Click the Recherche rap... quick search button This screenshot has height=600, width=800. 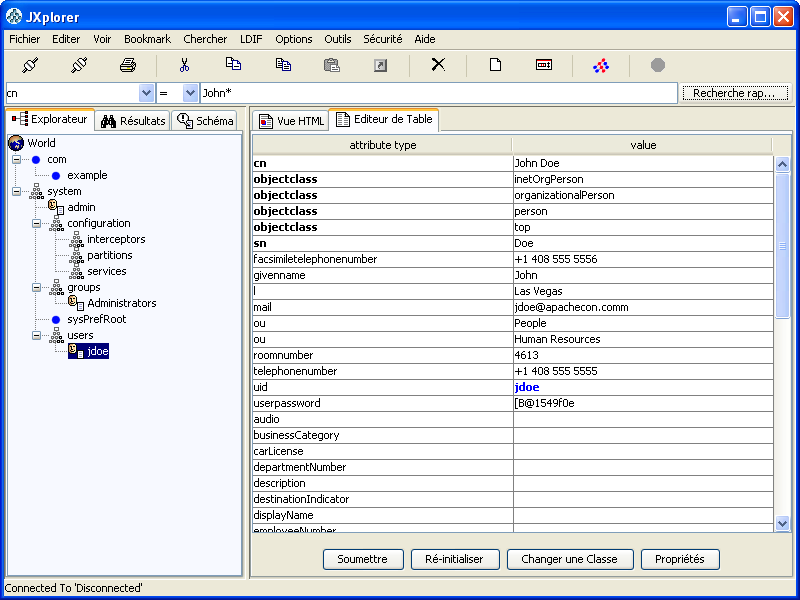tap(735, 93)
